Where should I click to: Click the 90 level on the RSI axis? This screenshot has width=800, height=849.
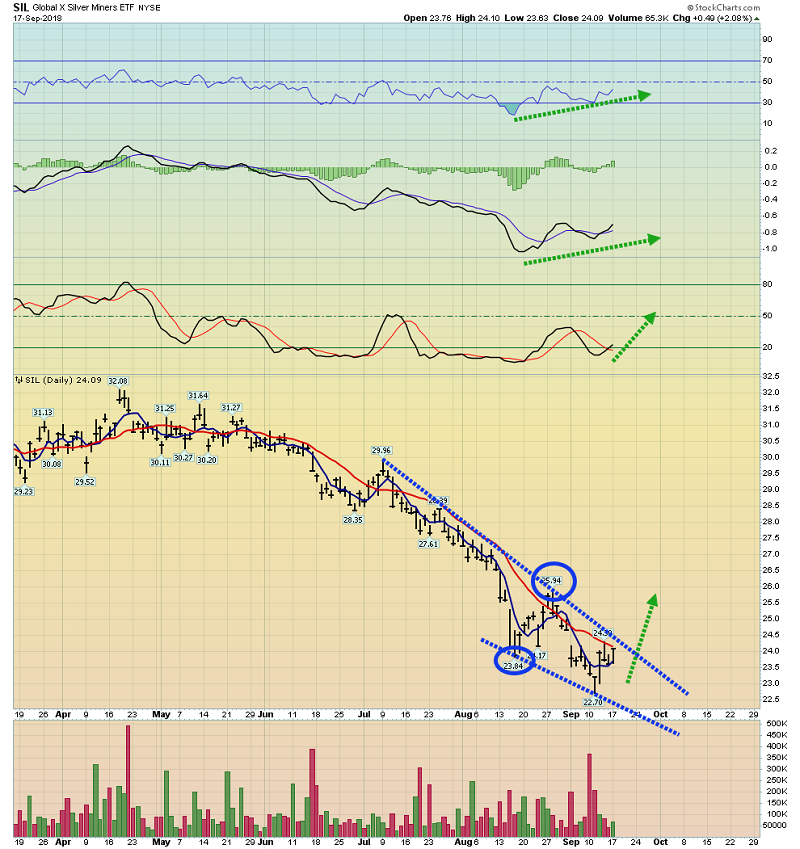click(x=768, y=39)
